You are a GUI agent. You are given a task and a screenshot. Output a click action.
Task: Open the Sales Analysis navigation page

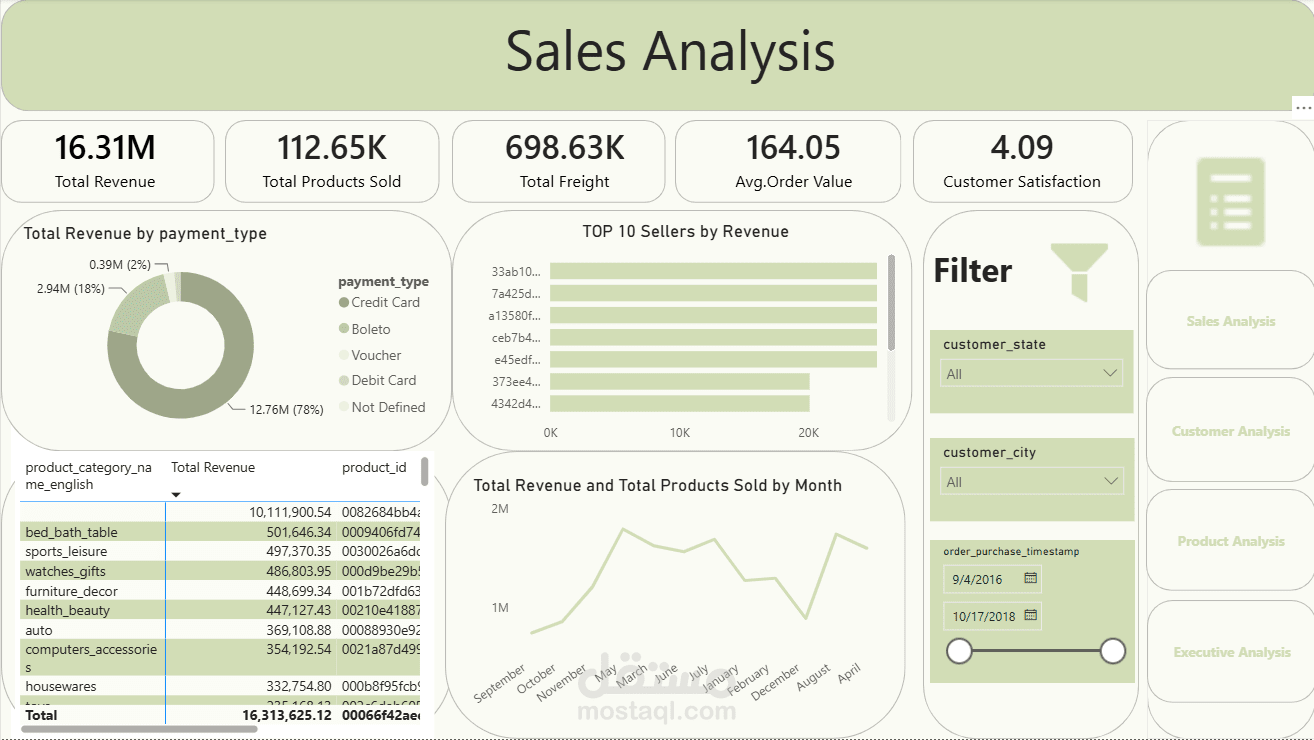pyautogui.click(x=1230, y=321)
